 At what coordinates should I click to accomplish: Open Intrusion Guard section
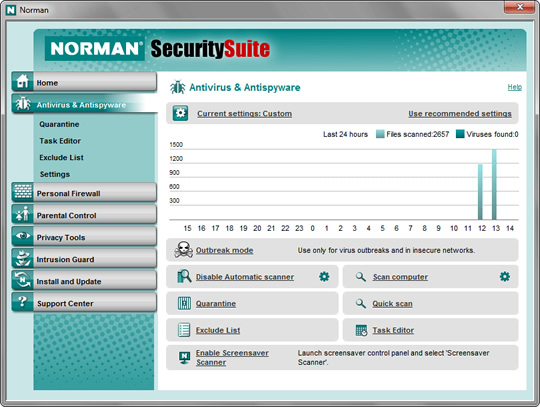point(84,259)
